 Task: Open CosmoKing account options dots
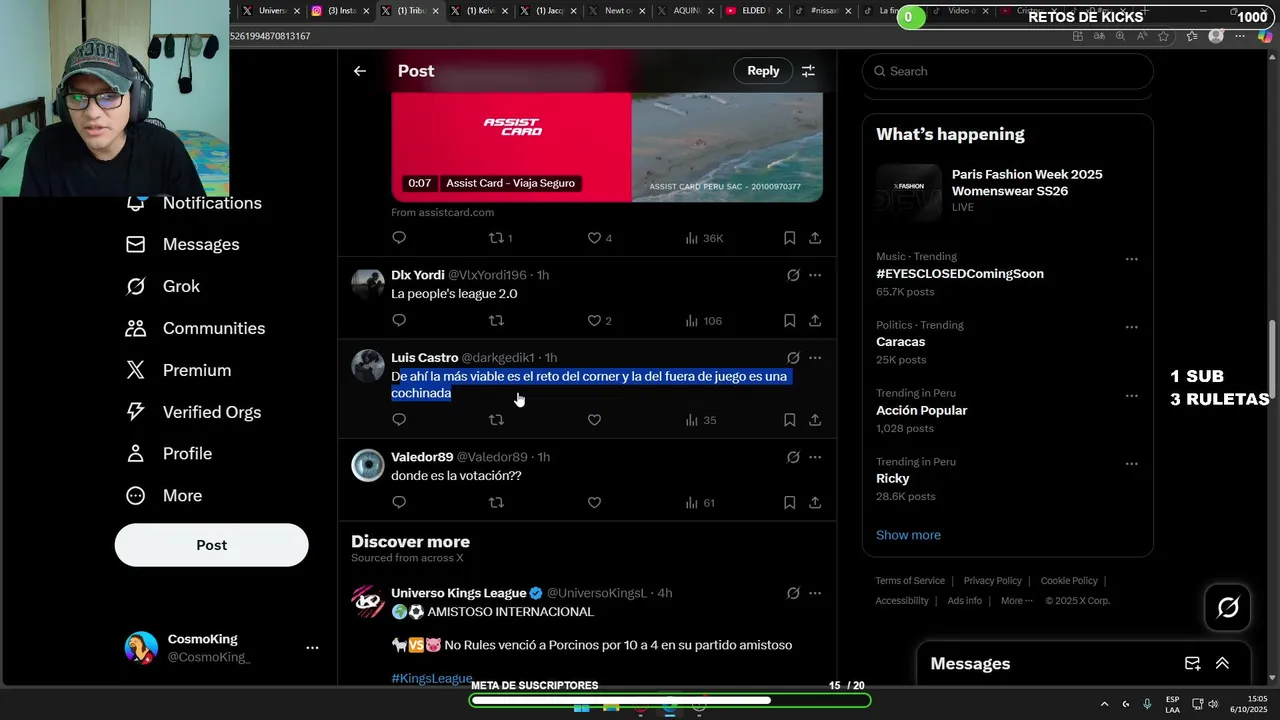click(x=312, y=648)
